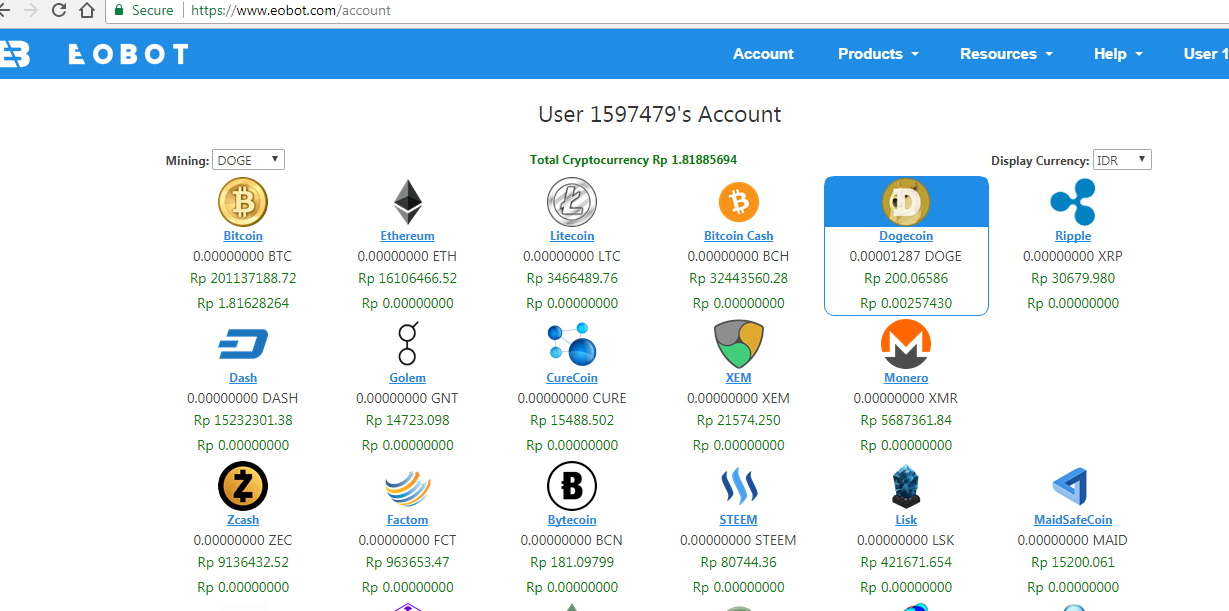Reload the page with browser refresh
Viewport: 1229px width, 611px height.
click(x=59, y=11)
